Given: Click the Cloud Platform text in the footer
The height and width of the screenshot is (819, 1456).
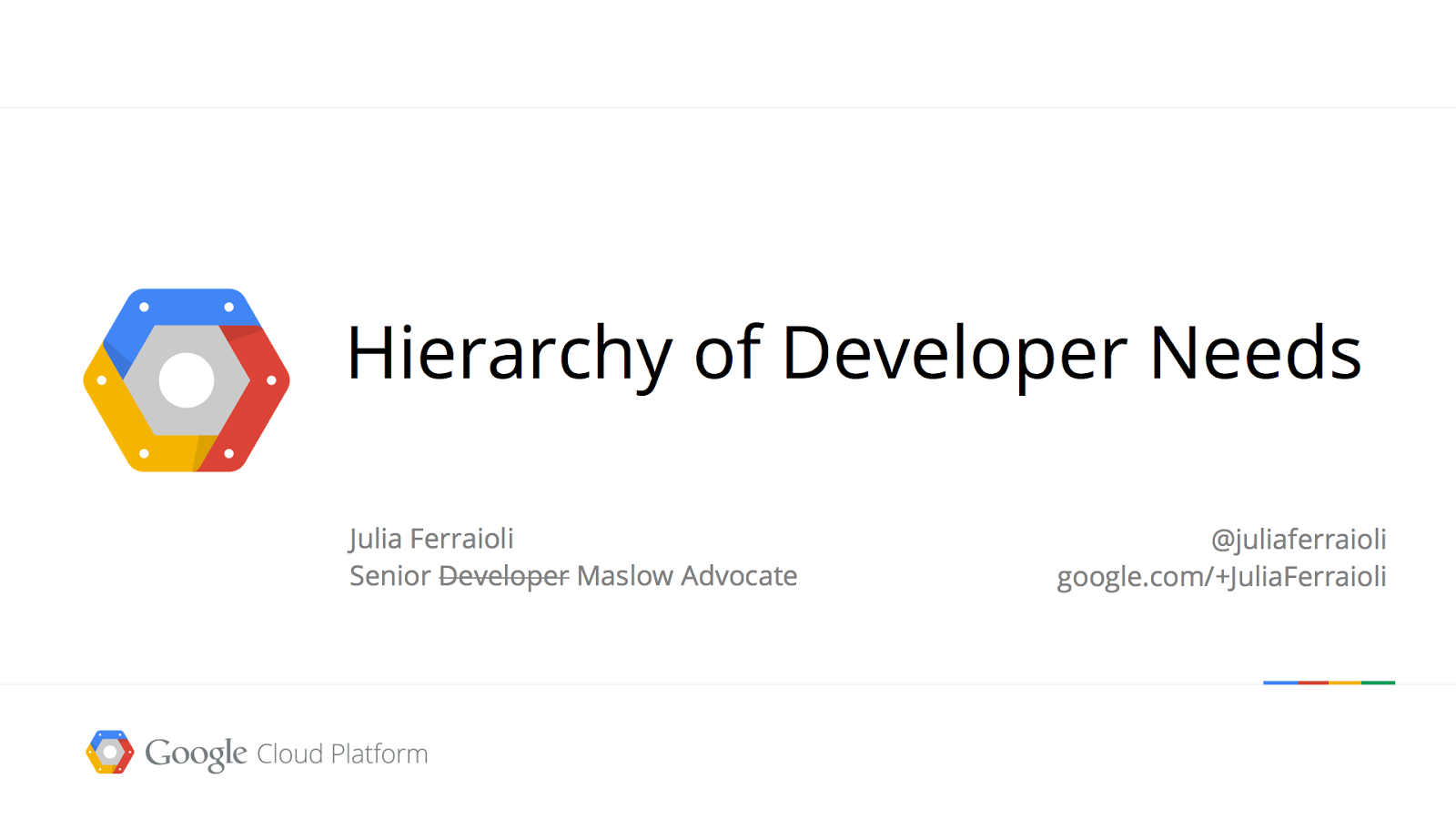Looking at the screenshot, I should coord(342,753).
